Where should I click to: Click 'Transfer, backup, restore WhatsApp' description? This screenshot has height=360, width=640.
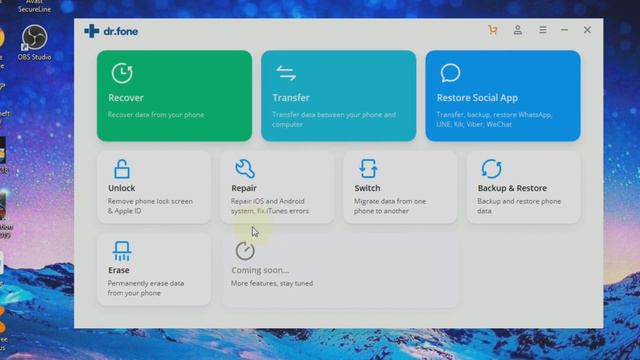494,120
